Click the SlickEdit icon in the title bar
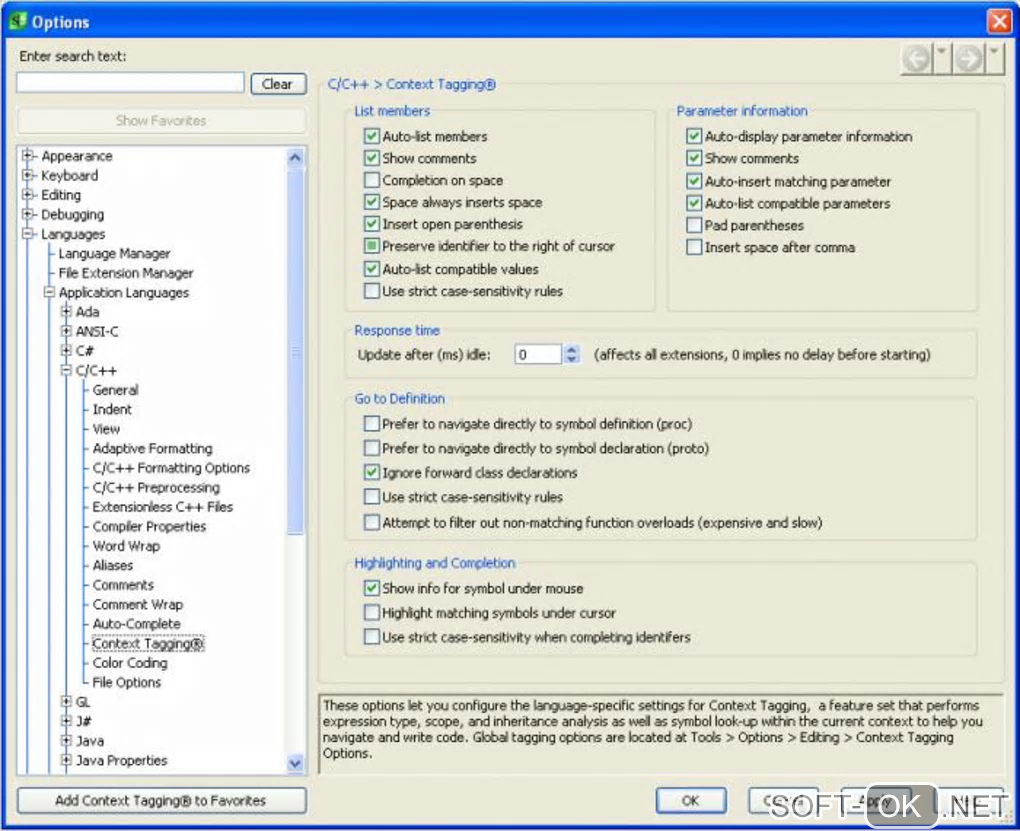Viewport: 1020px width, 831px height. 18,21
